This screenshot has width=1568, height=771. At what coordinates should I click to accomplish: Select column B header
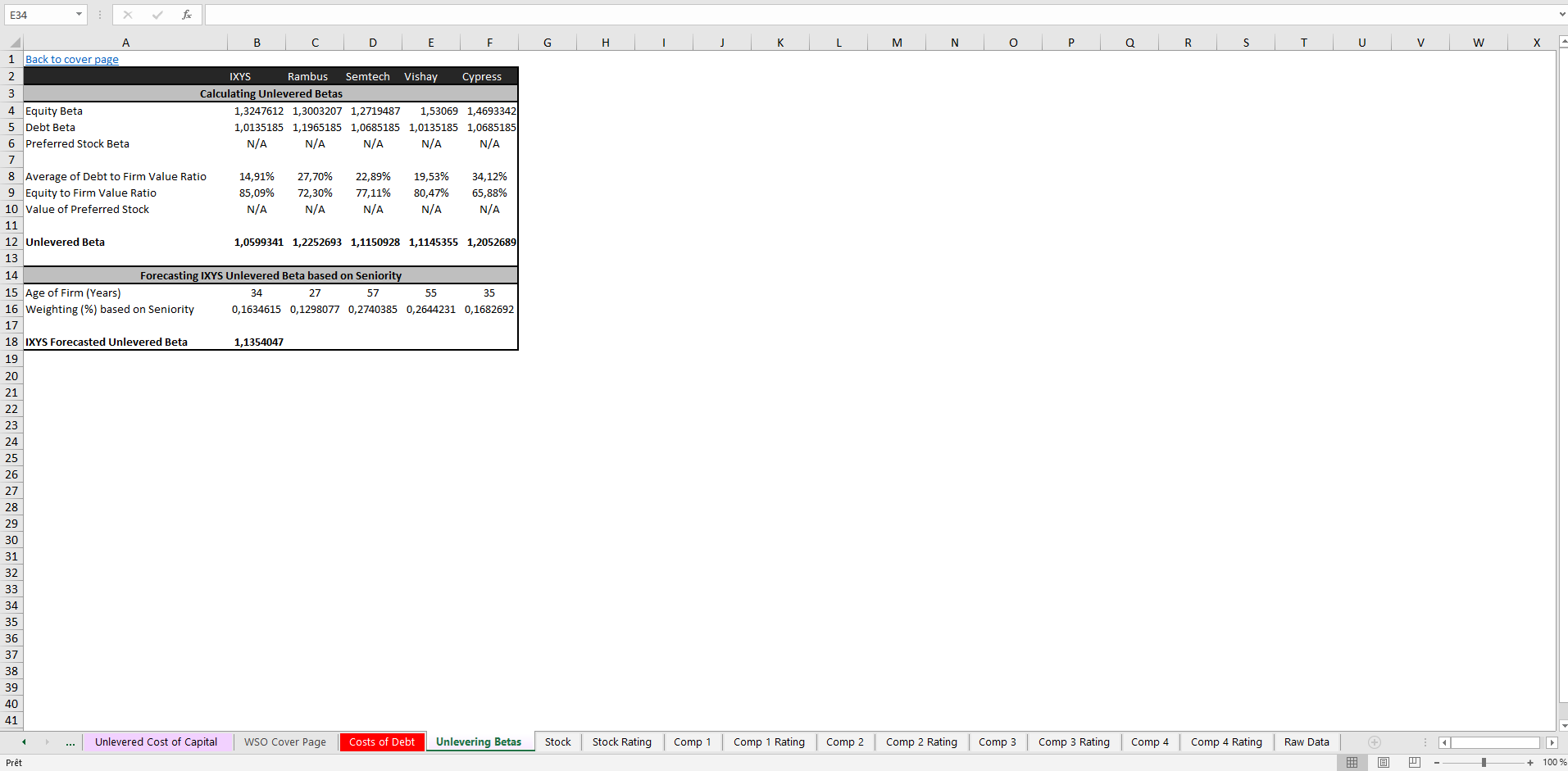tap(257, 43)
